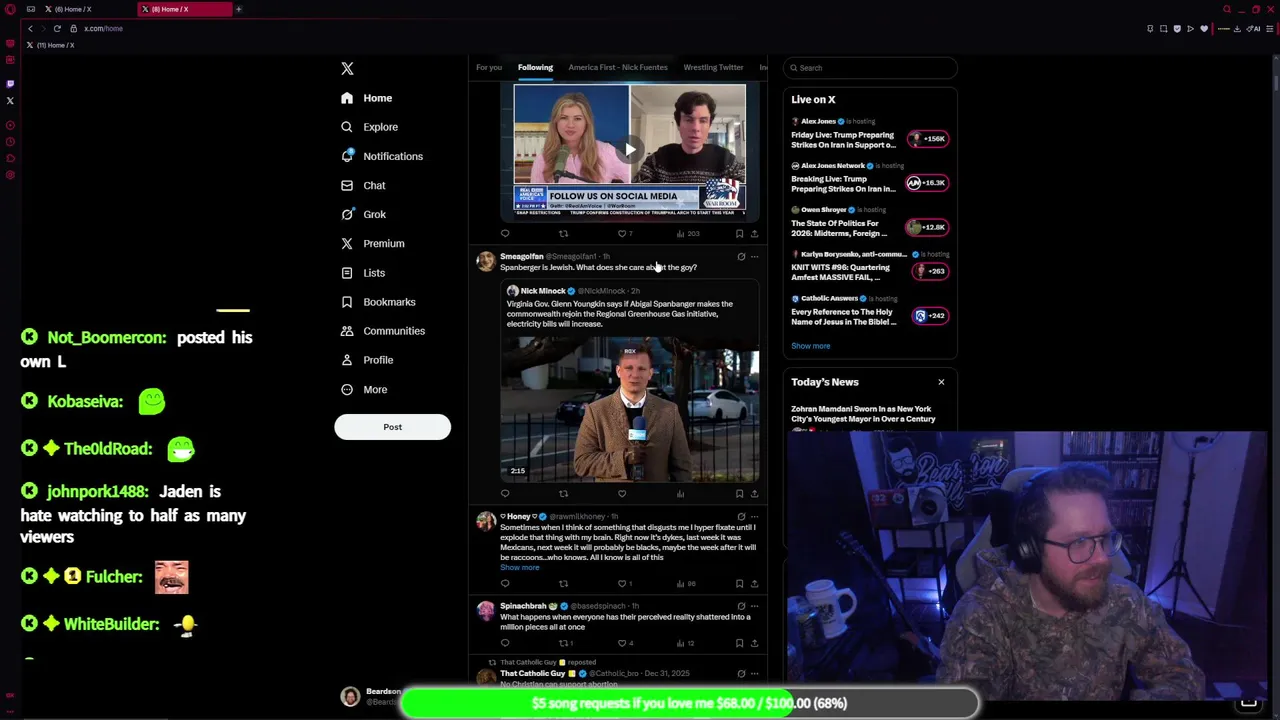Switch to the For you tab
The width and height of the screenshot is (1280, 720).
tap(489, 67)
